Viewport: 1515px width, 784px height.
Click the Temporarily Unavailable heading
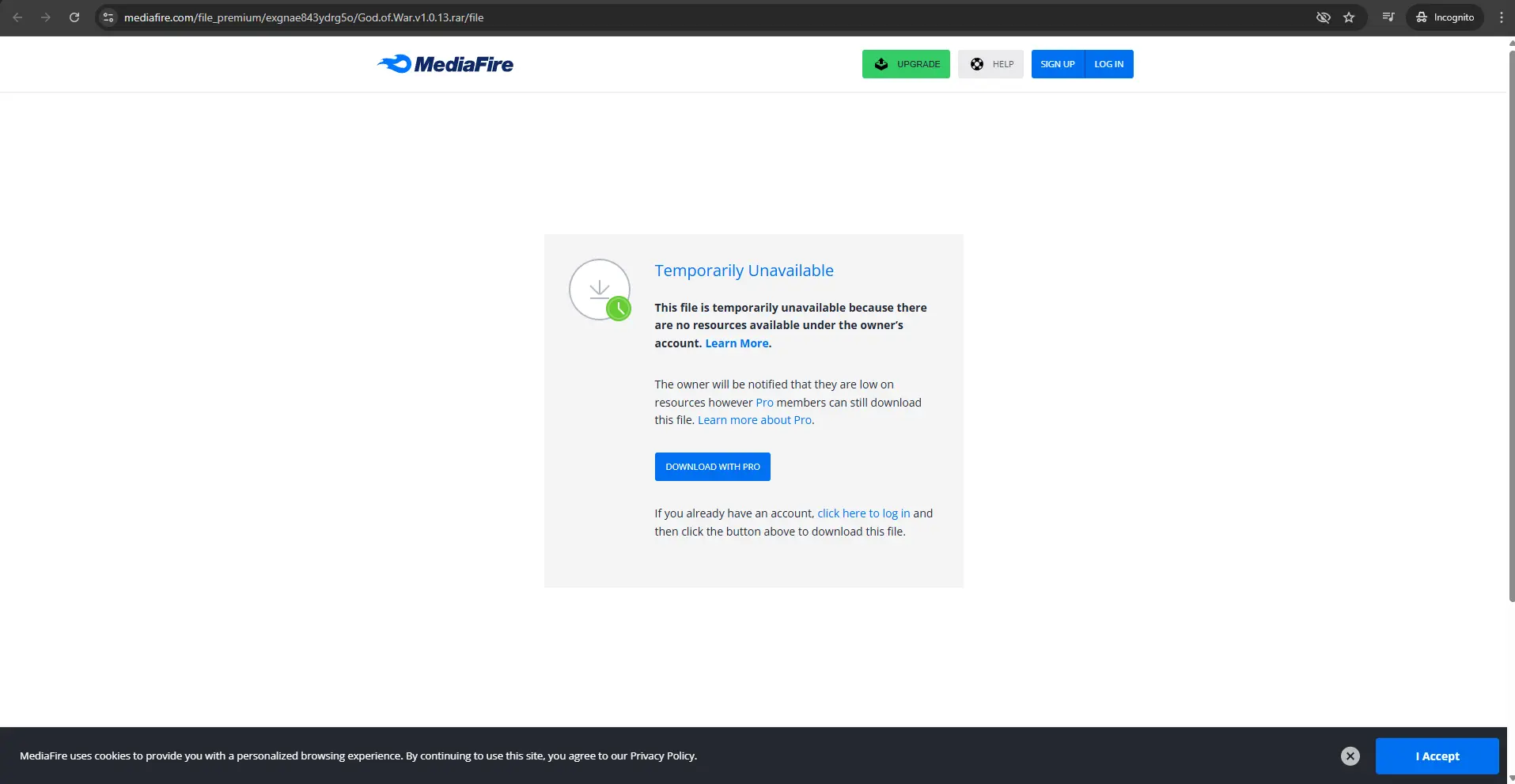tap(744, 271)
